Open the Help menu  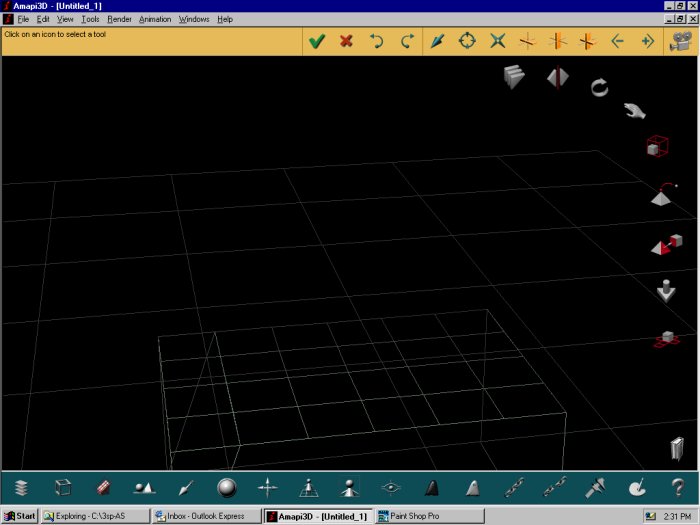pos(225,19)
